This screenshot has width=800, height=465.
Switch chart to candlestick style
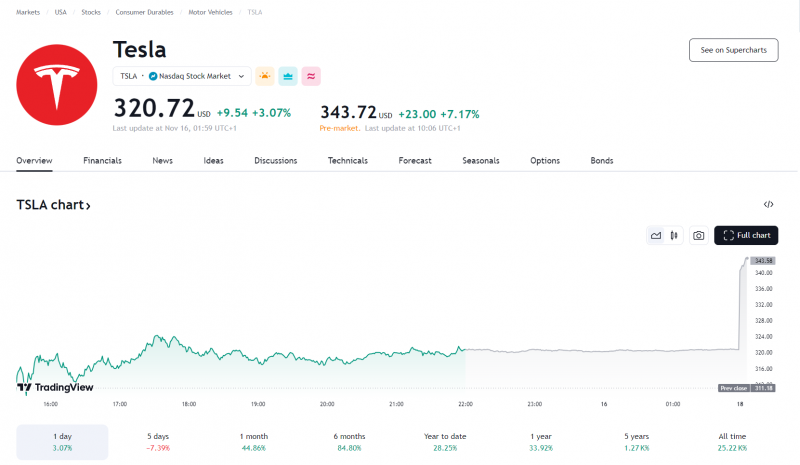[674, 235]
